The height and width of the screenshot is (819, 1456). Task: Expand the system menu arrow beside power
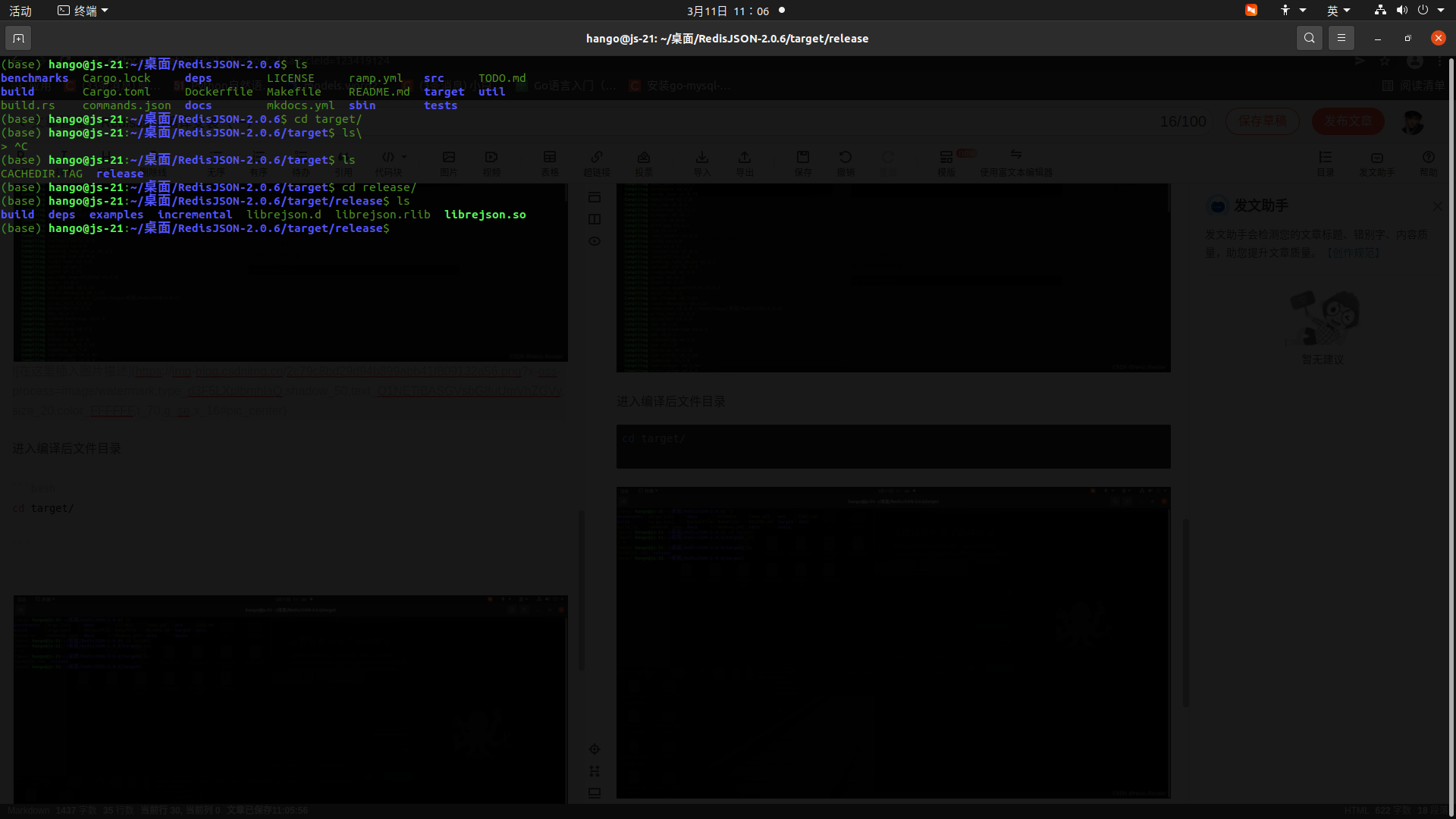click(1441, 11)
